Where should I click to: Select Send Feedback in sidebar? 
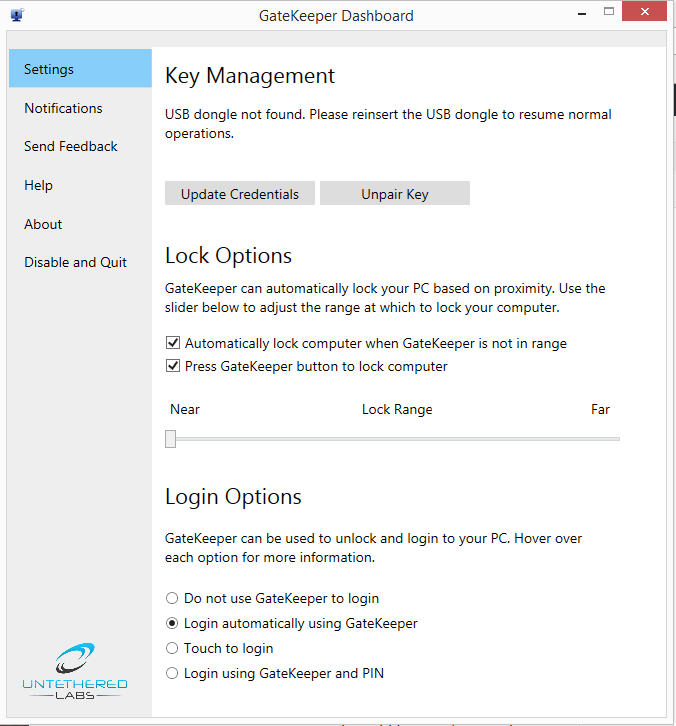[71, 146]
